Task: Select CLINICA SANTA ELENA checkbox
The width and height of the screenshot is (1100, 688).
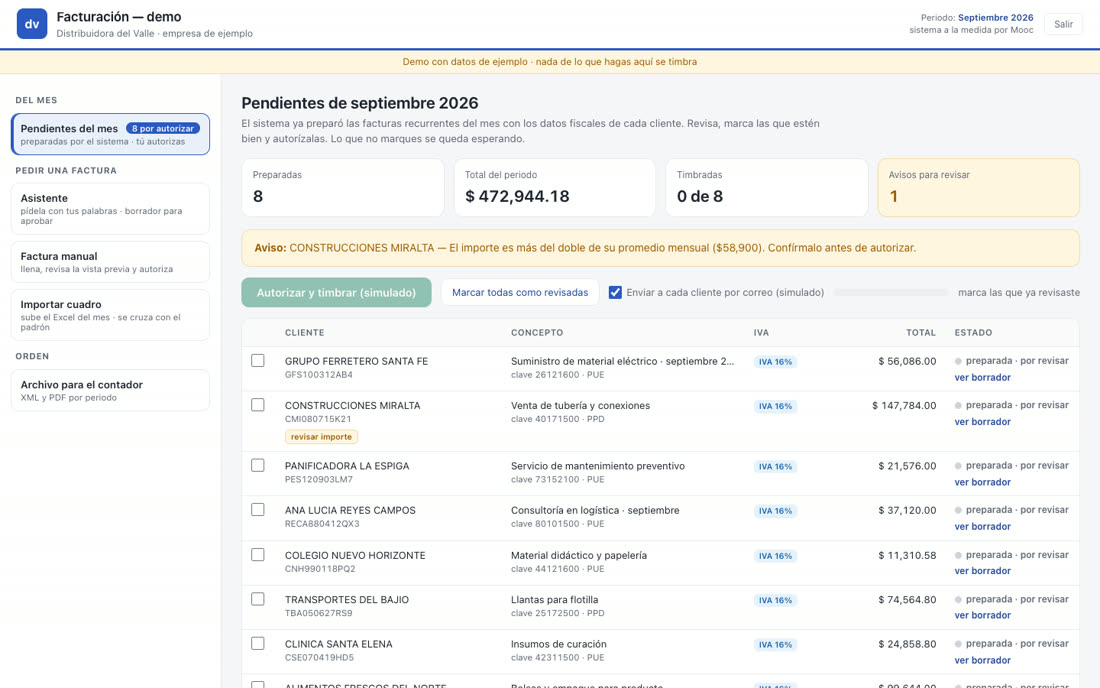Action: [x=257, y=643]
